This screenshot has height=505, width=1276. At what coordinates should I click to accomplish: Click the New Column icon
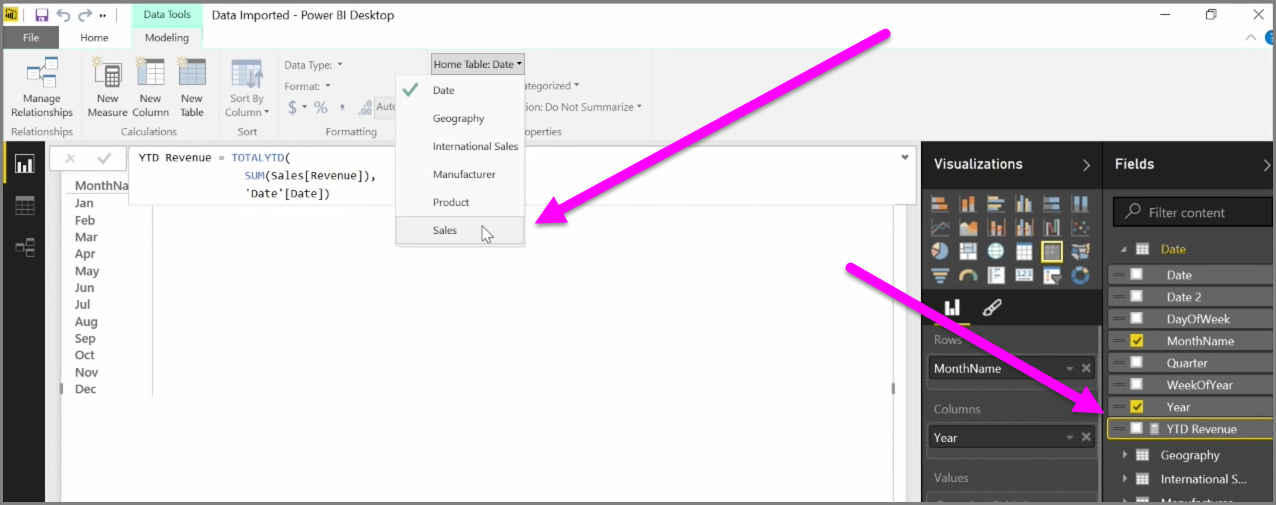point(150,73)
